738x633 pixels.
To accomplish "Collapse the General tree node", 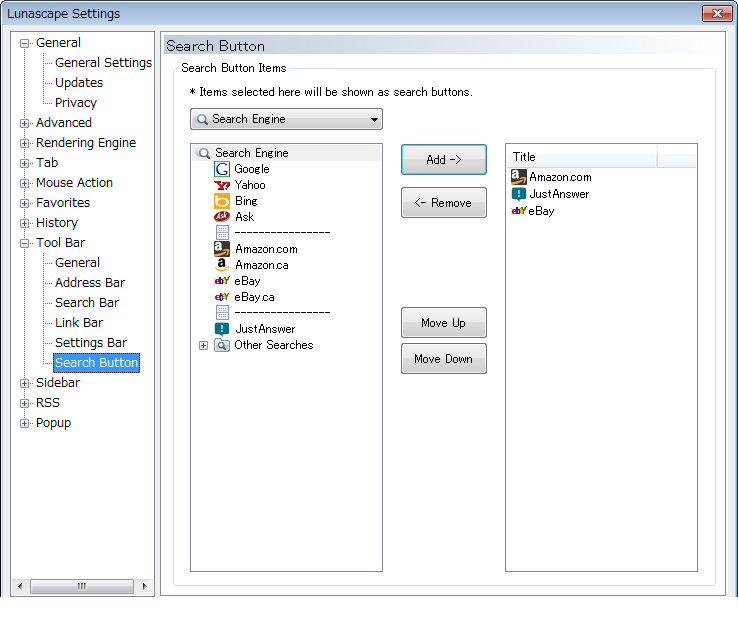I will click(24, 43).
